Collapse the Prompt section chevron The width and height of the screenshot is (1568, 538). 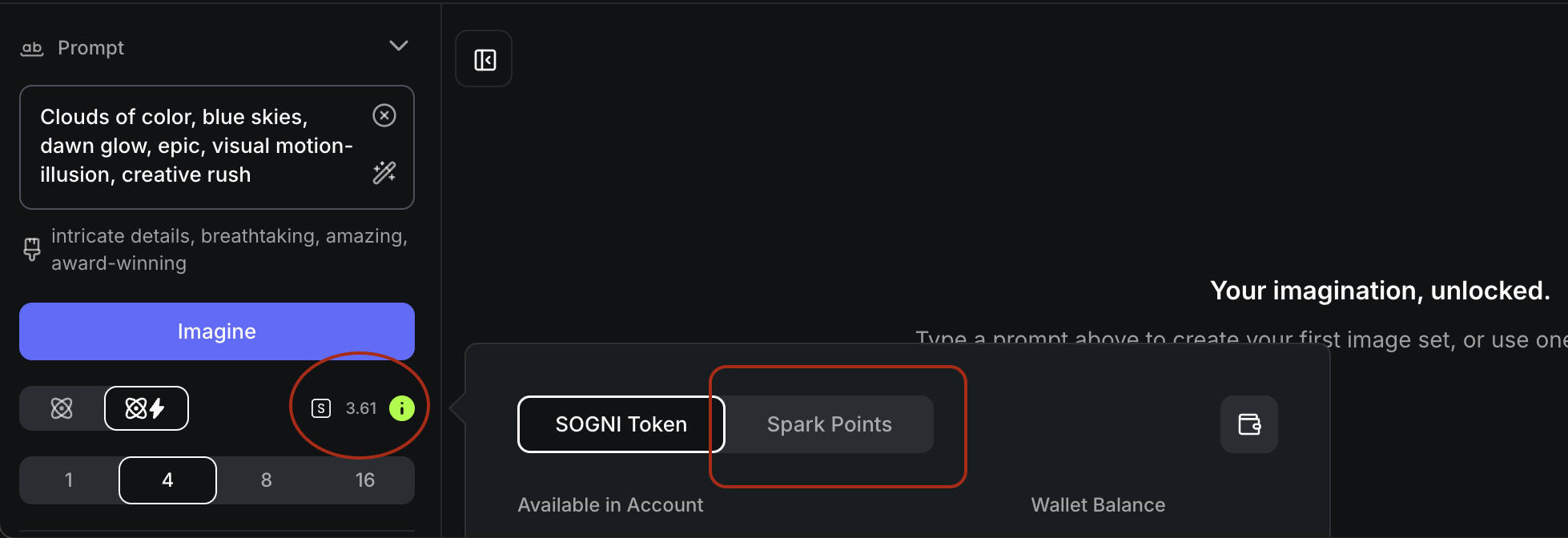click(398, 46)
